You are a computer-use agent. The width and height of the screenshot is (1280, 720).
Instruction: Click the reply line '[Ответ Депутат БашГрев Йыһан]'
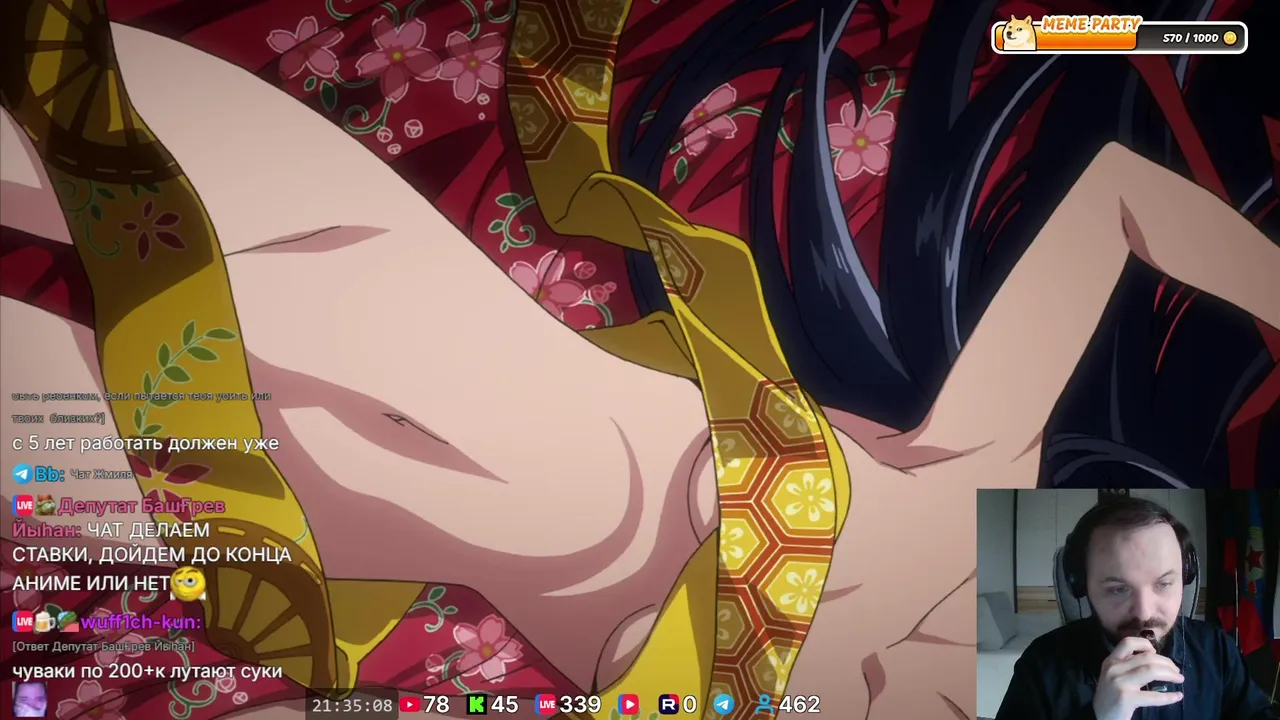click(x=103, y=647)
